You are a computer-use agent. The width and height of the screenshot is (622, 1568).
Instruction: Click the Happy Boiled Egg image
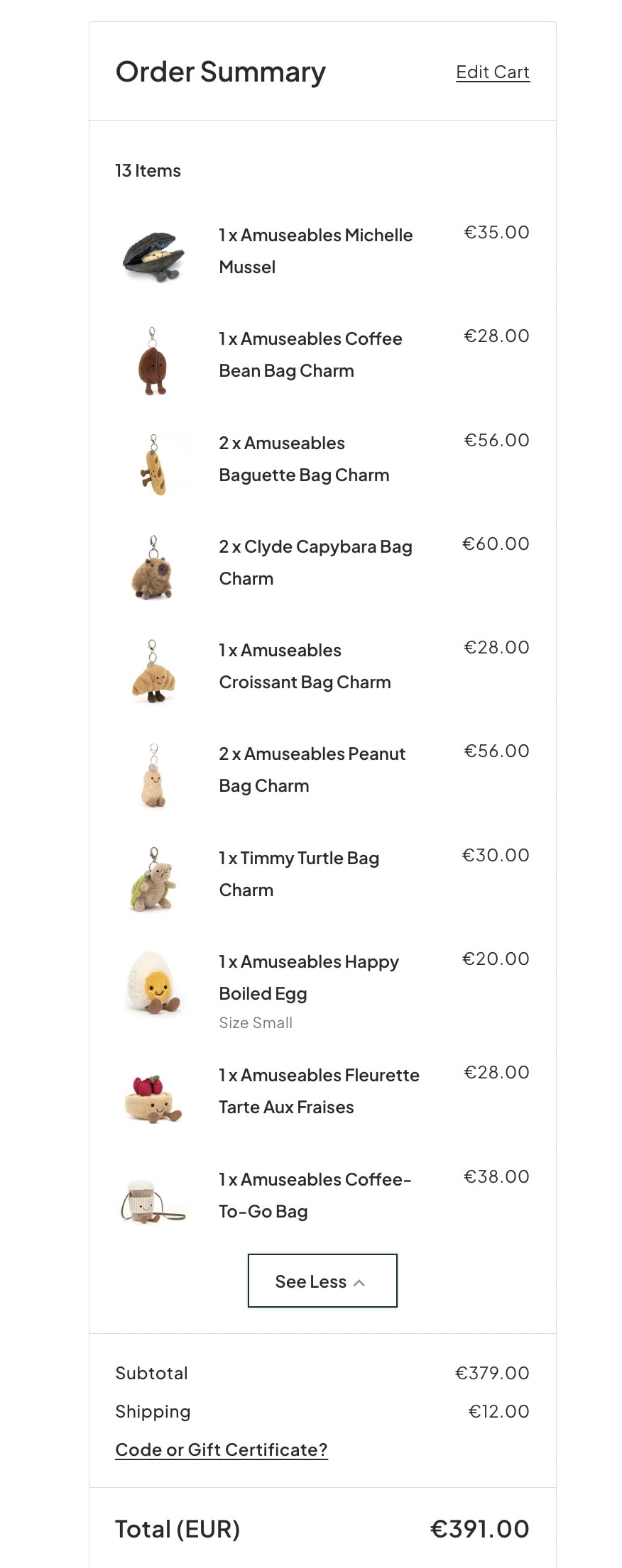pos(153,983)
